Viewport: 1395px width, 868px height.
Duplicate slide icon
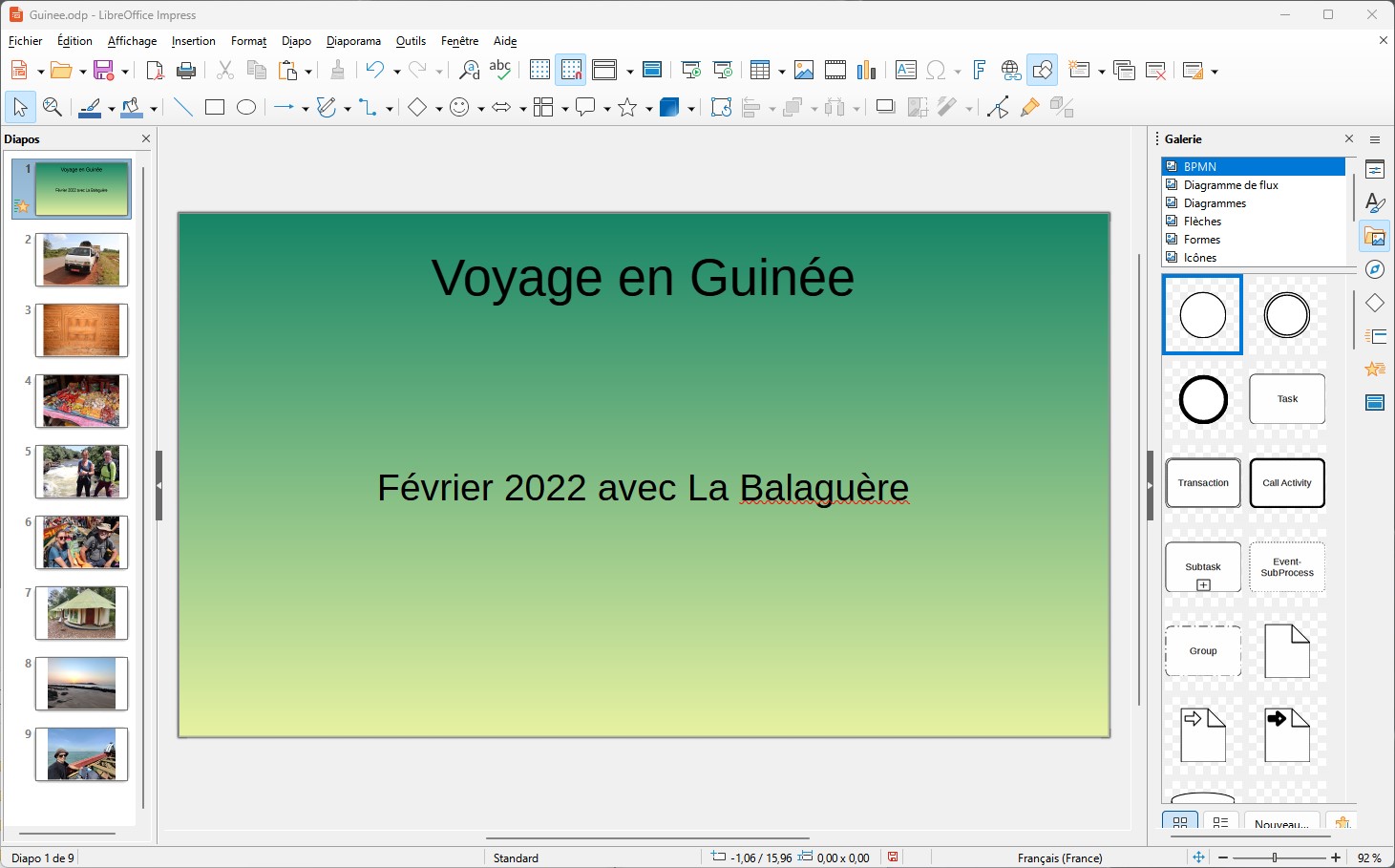tap(1124, 71)
